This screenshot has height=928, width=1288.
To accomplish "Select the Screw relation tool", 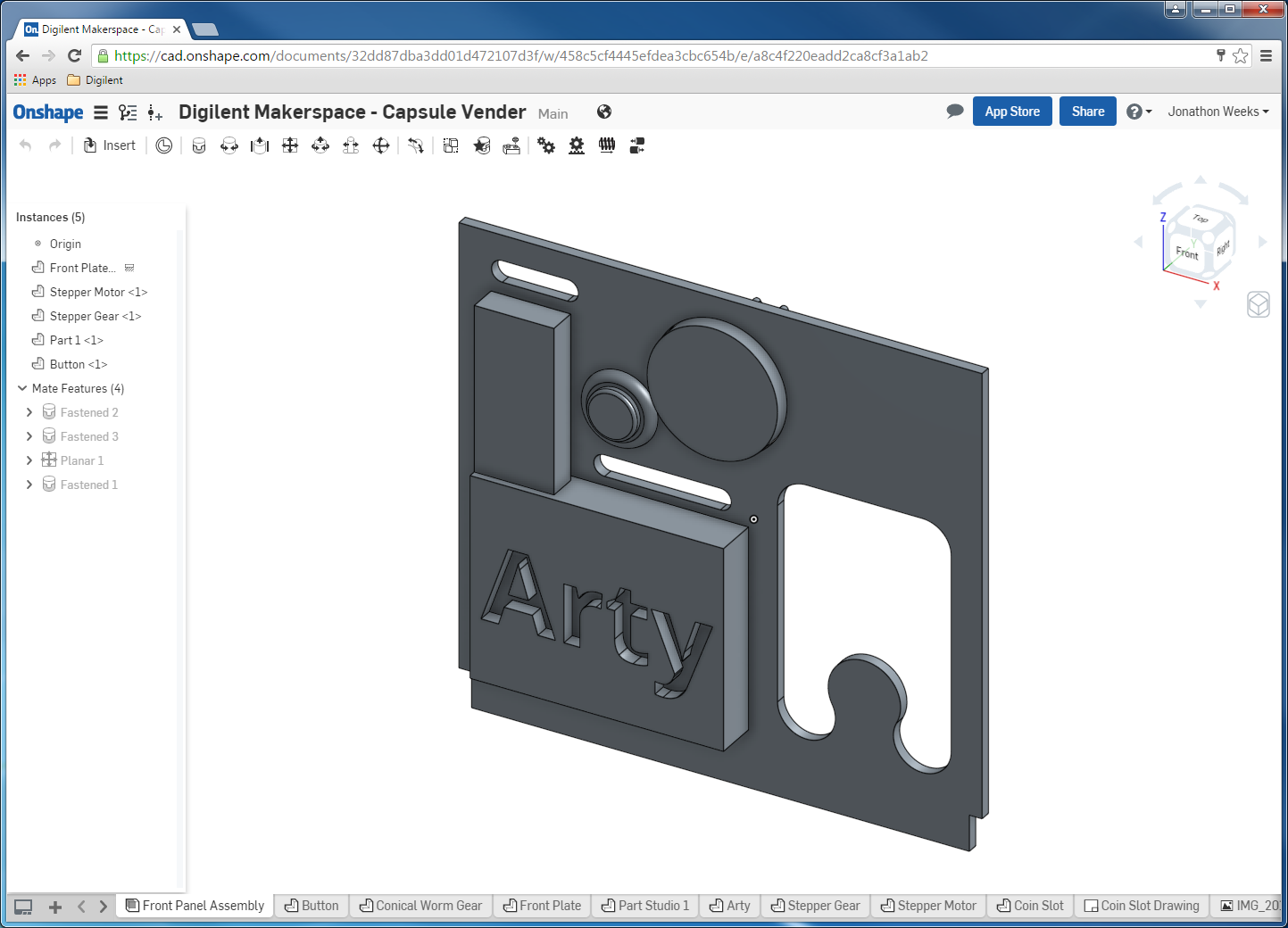I will (x=607, y=145).
